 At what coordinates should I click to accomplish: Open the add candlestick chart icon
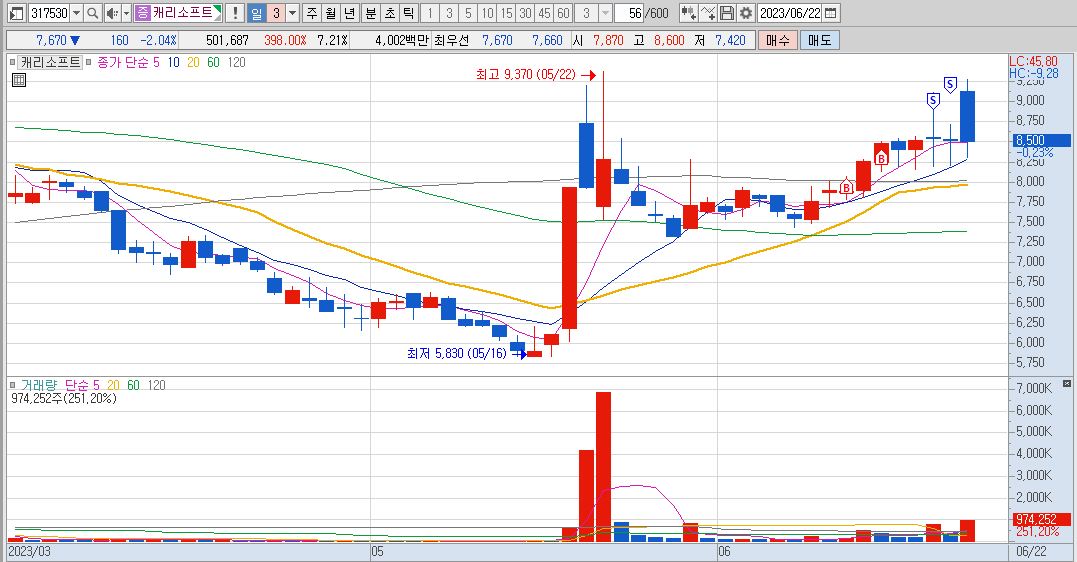(688, 13)
